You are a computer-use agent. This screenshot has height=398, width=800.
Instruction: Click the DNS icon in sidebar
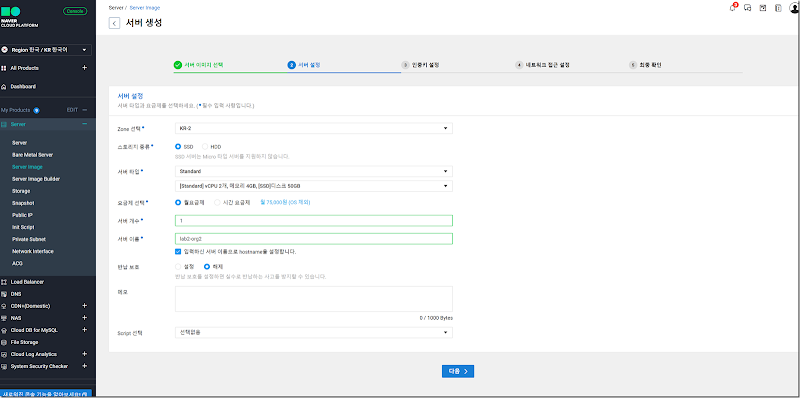point(4,294)
